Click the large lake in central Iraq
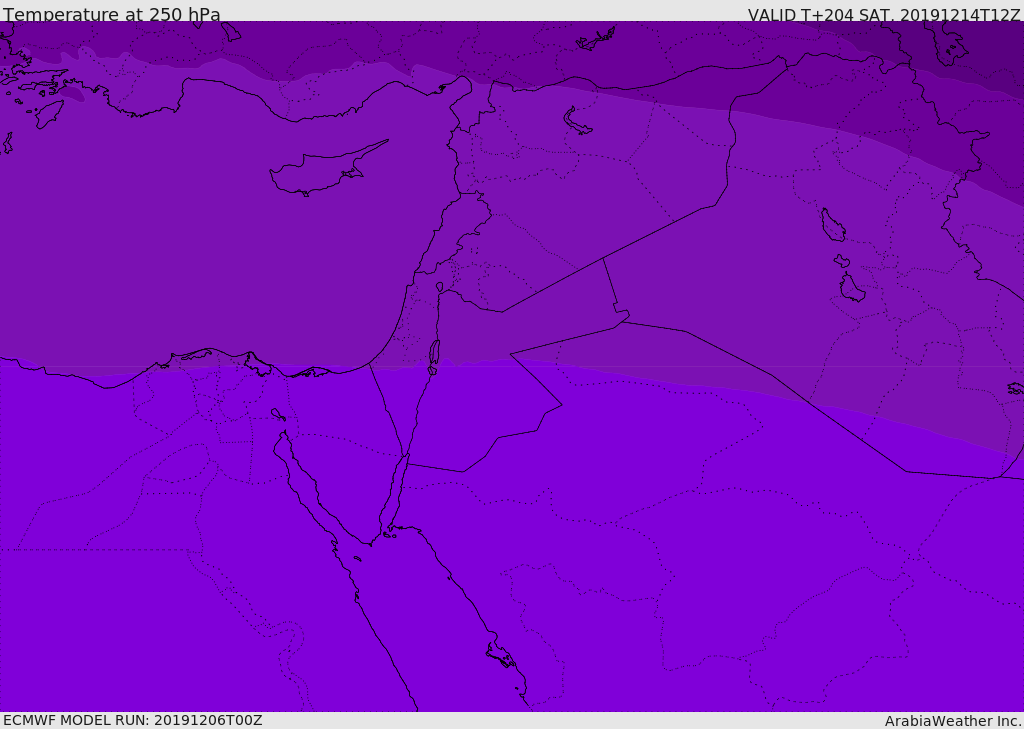The width and height of the screenshot is (1024, 729). (x=833, y=225)
